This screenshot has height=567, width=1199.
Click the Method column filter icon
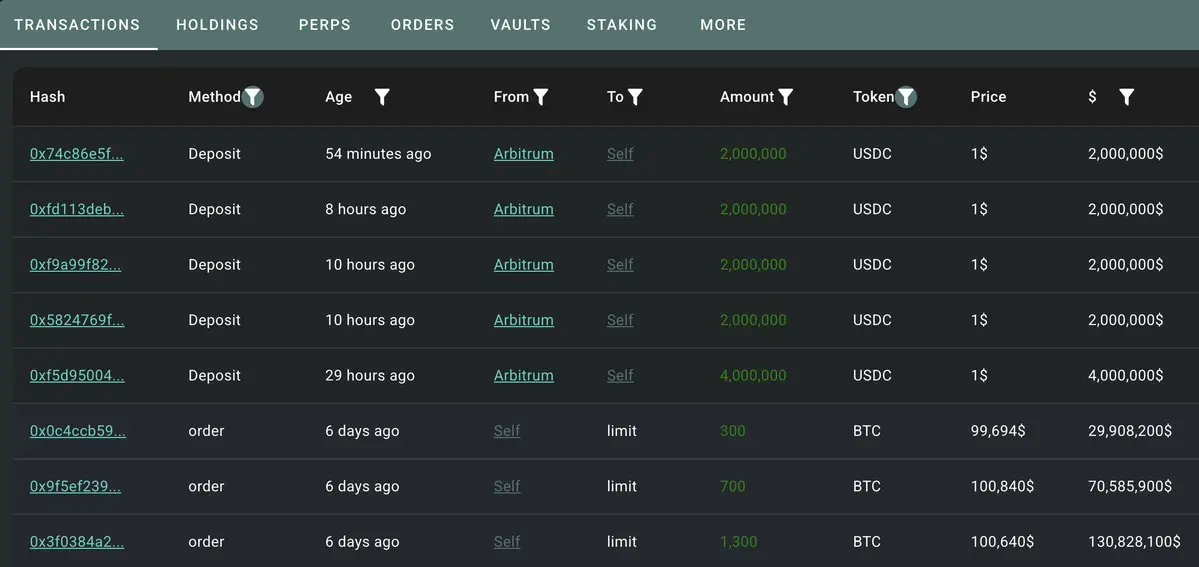click(253, 97)
